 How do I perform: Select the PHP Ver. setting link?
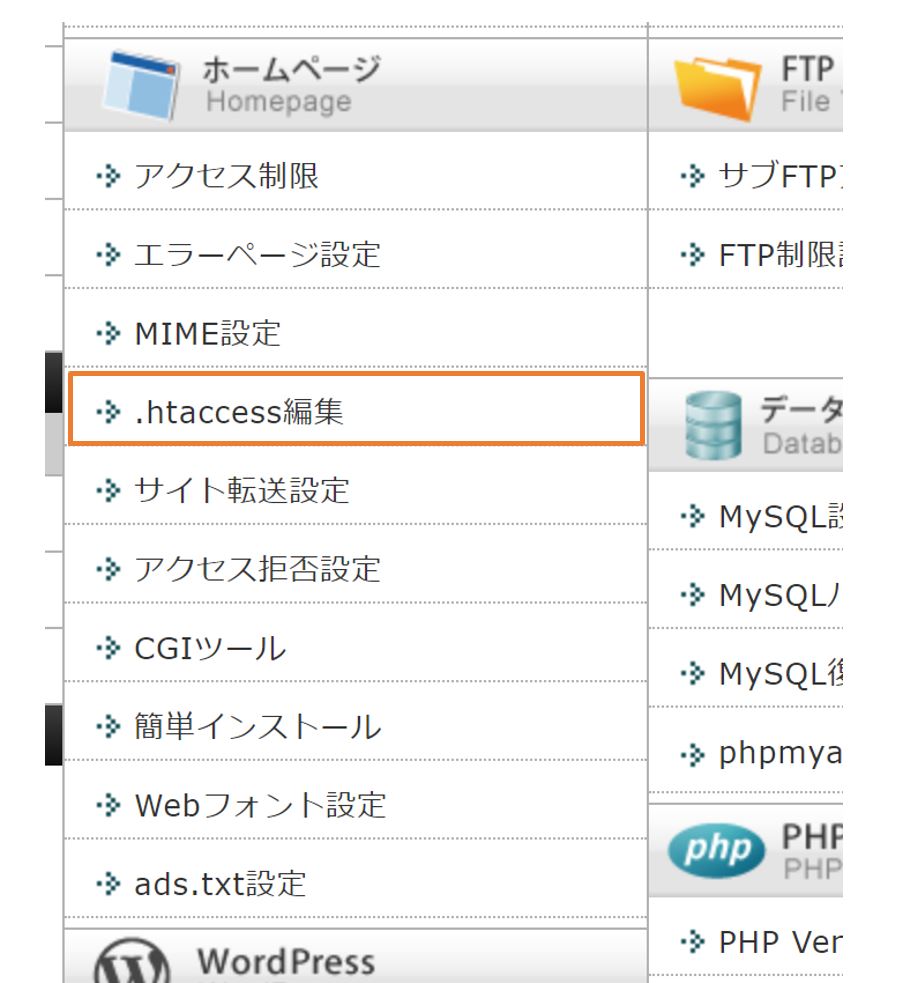[x=778, y=942]
